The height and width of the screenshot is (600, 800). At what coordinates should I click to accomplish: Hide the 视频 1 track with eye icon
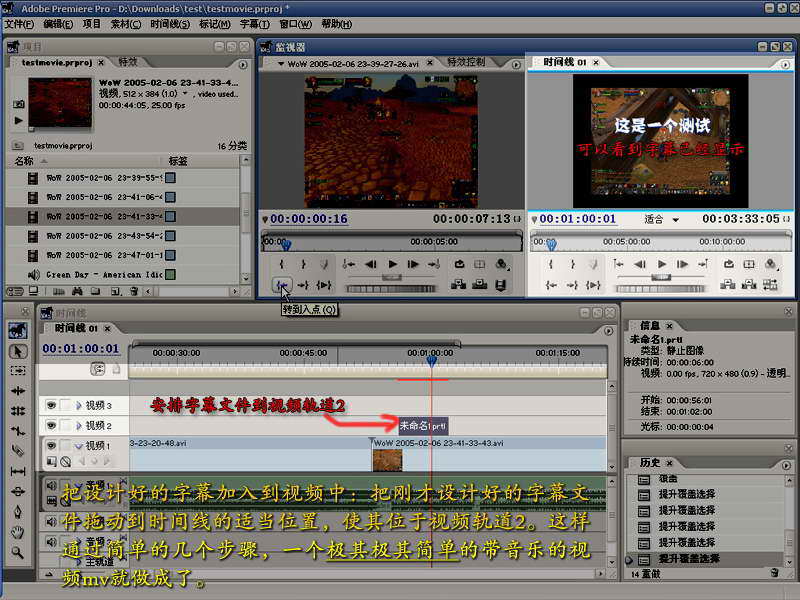pos(51,445)
